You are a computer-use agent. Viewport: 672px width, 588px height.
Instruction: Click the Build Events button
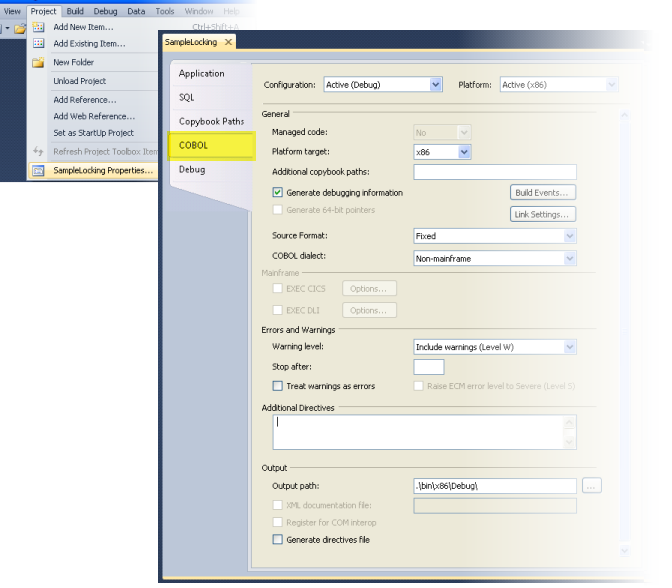(x=543, y=193)
